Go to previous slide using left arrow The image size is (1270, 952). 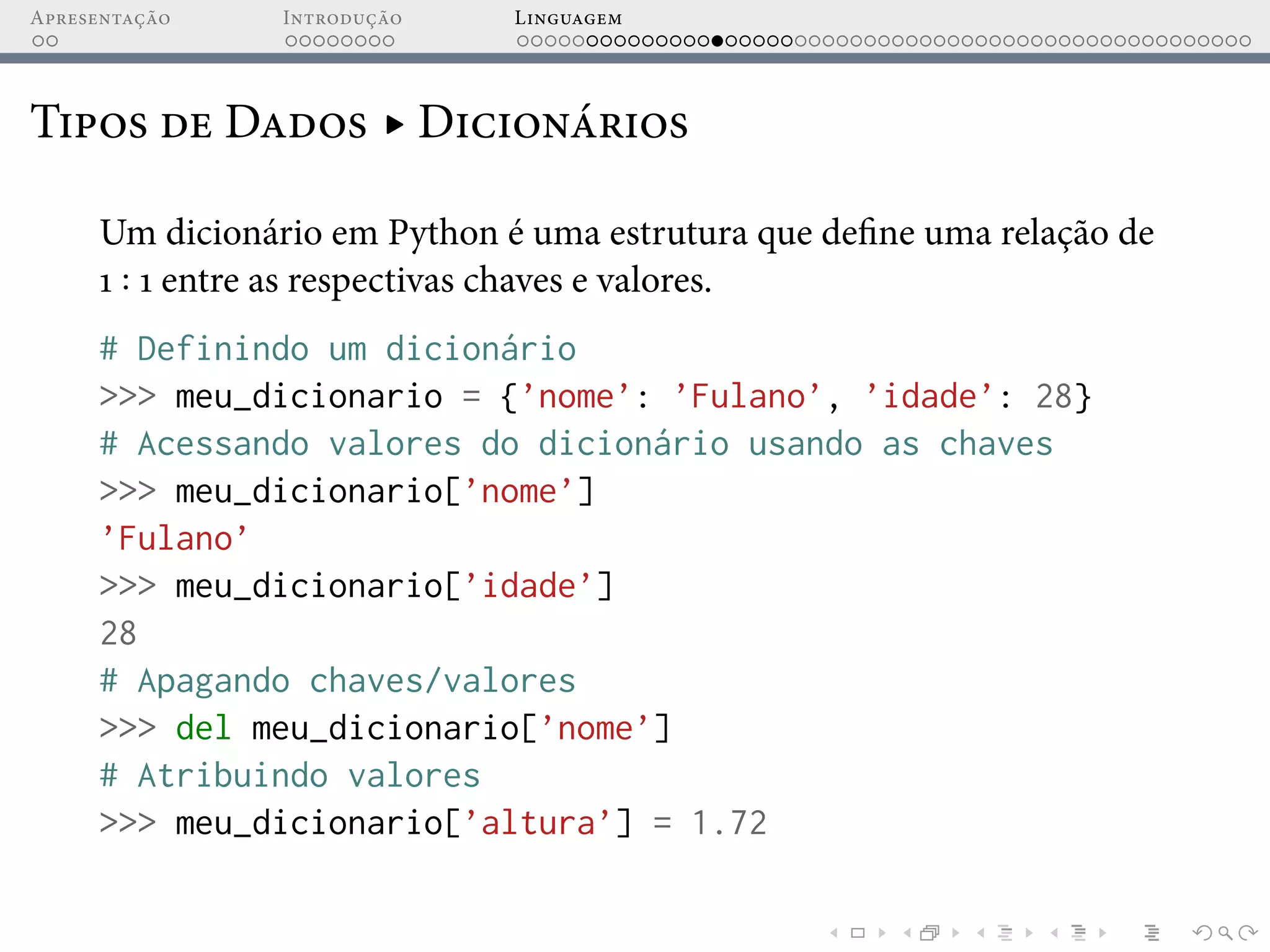(x=835, y=933)
